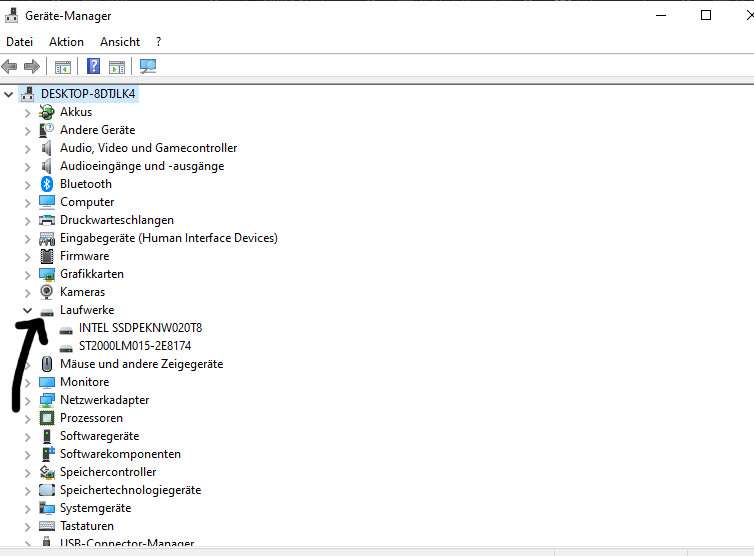Screen dimensions: 754x556
Task: Click the Forward arrow in the toolbar
Action: tap(32, 67)
